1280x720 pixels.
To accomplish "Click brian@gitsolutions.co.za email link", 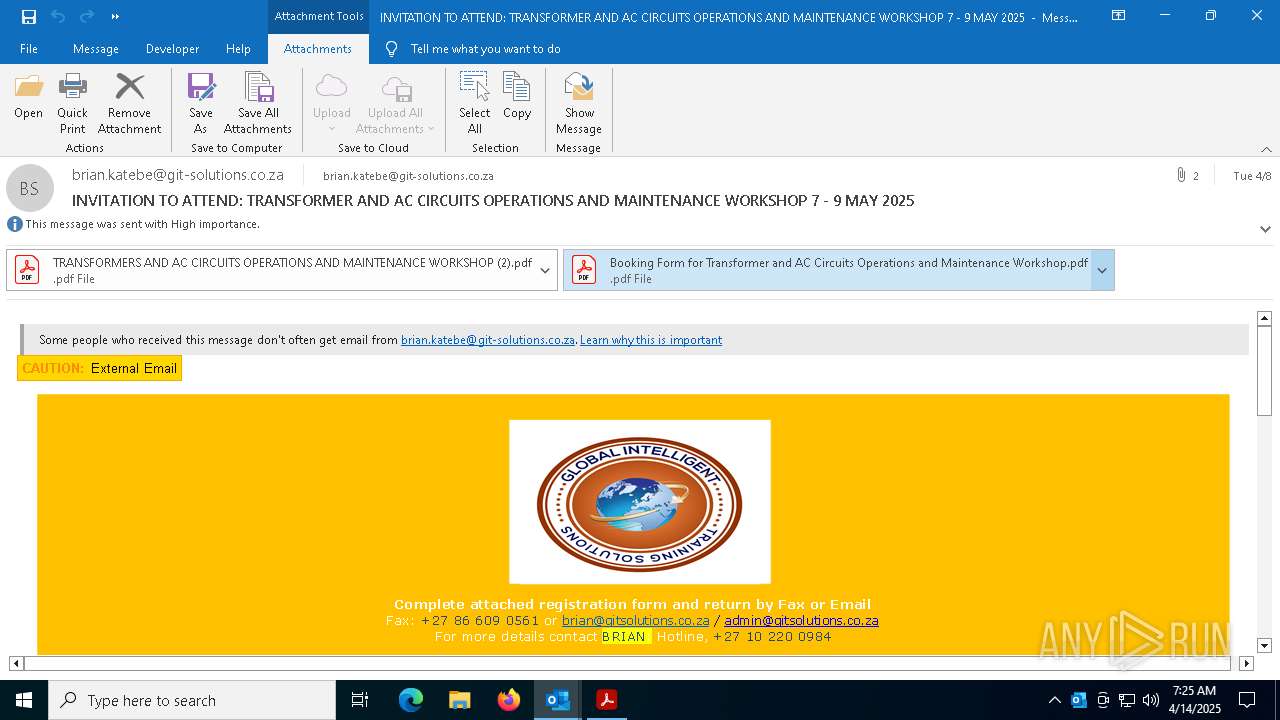I will (636, 620).
